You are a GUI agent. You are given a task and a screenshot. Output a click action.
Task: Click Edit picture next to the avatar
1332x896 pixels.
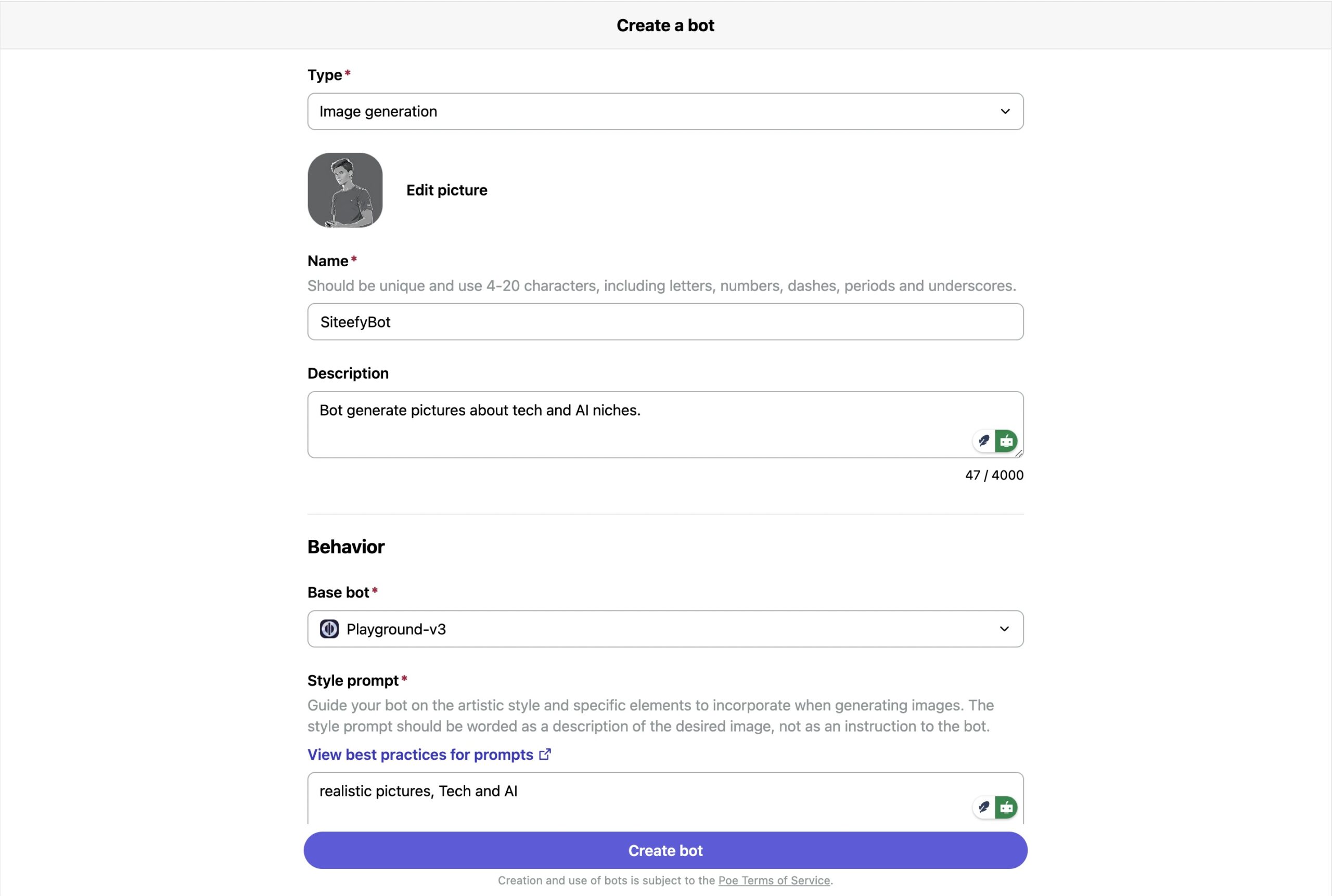[446, 190]
